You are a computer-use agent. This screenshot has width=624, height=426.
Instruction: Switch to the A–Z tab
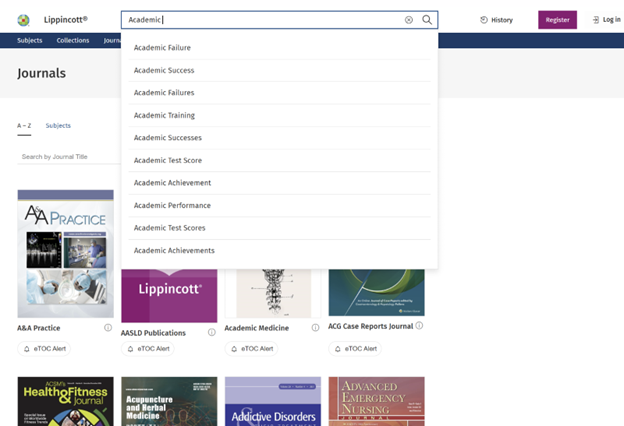pos(24,126)
